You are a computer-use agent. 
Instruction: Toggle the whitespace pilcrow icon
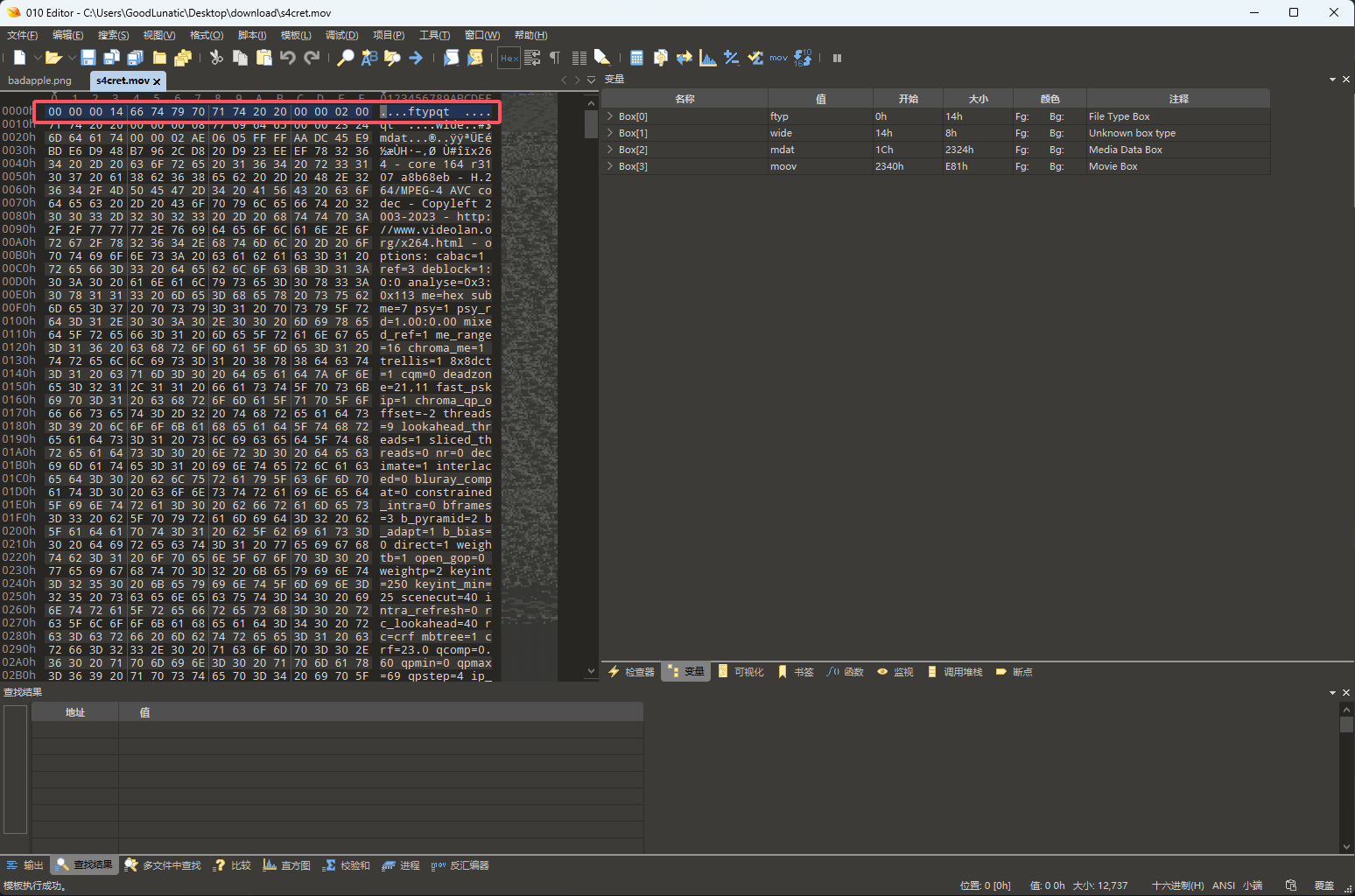555,58
